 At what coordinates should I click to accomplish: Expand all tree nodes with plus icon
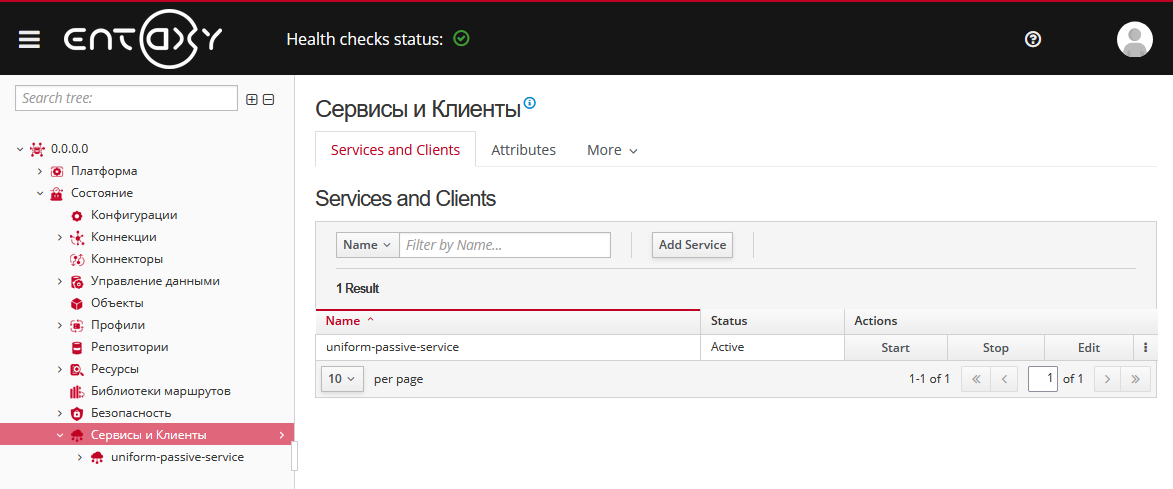pos(252,99)
